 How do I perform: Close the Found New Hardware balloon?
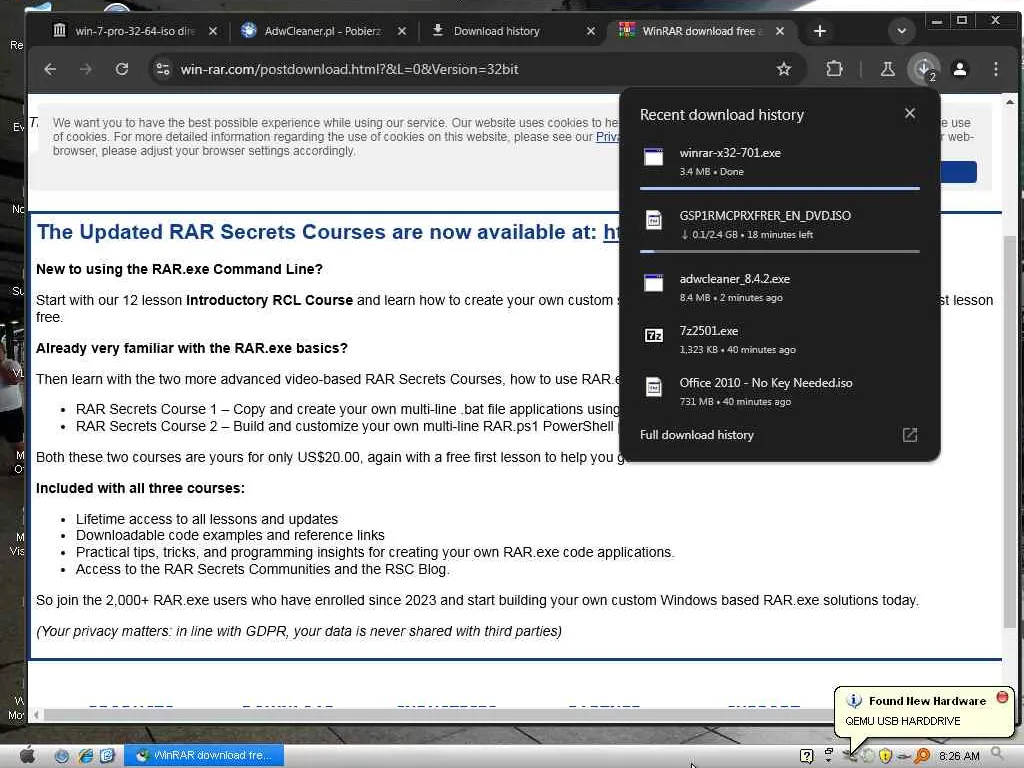(1002, 697)
